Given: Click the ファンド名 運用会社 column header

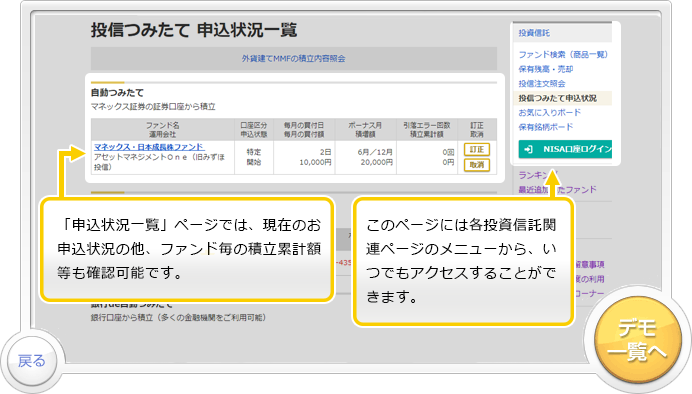Looking at the screenshot, I should tap(162, 129).
